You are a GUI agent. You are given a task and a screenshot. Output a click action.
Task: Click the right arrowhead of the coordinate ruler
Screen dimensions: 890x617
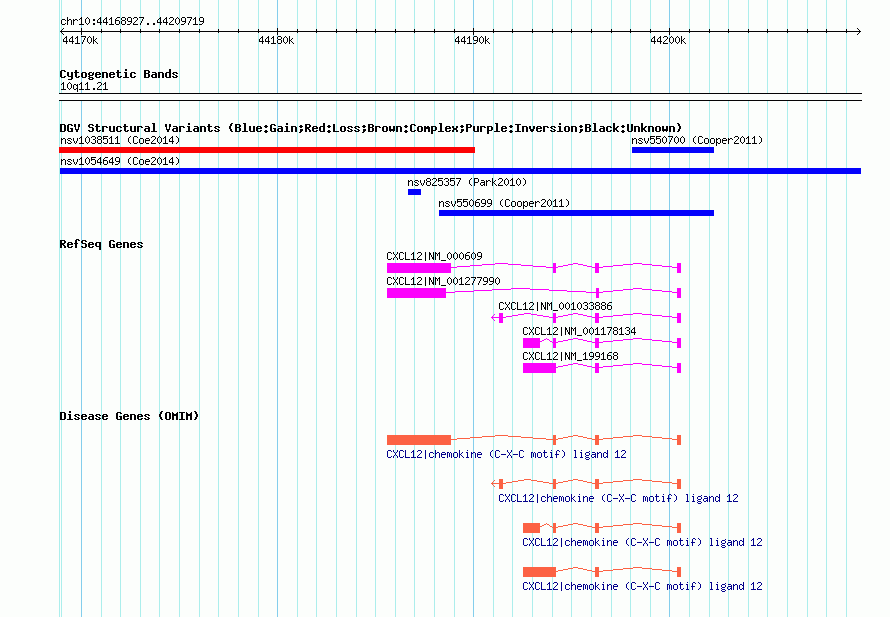[x=858, y=31]
